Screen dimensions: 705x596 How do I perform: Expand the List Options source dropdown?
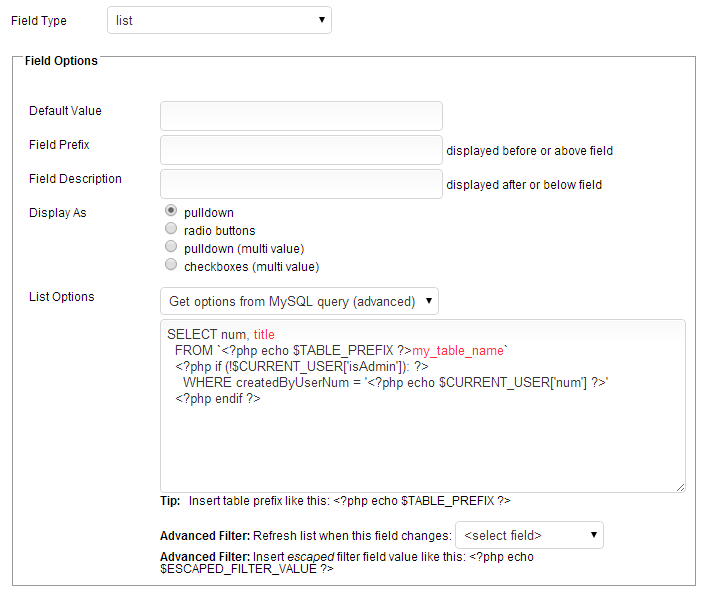(x=299, y=301)
